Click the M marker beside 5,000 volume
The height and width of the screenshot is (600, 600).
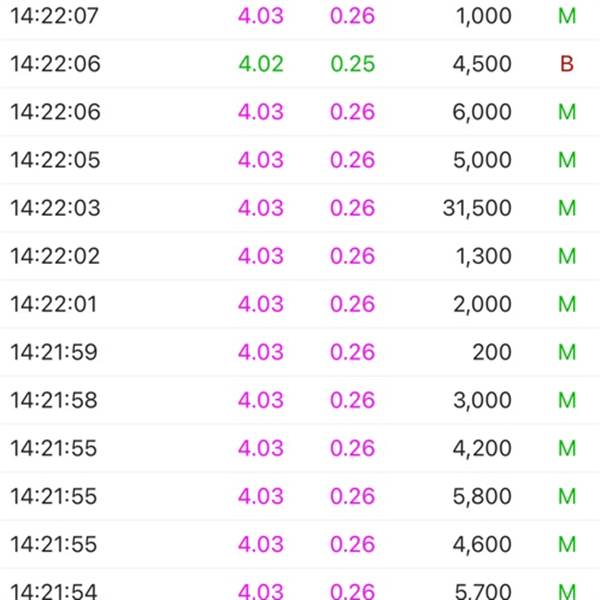(567, 160)
